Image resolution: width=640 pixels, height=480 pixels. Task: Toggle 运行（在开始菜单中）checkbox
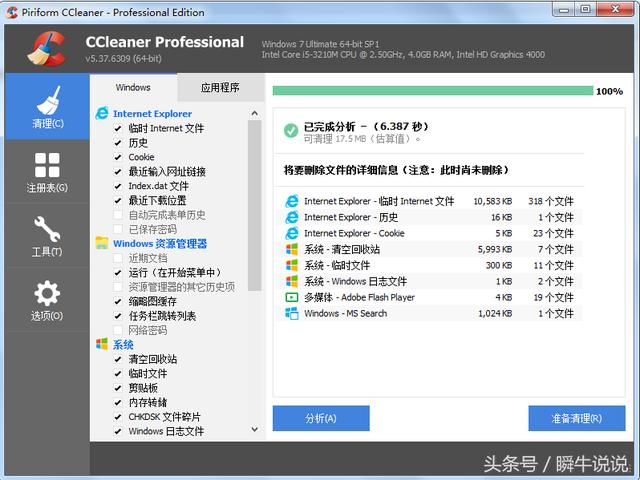coord(118,272)
